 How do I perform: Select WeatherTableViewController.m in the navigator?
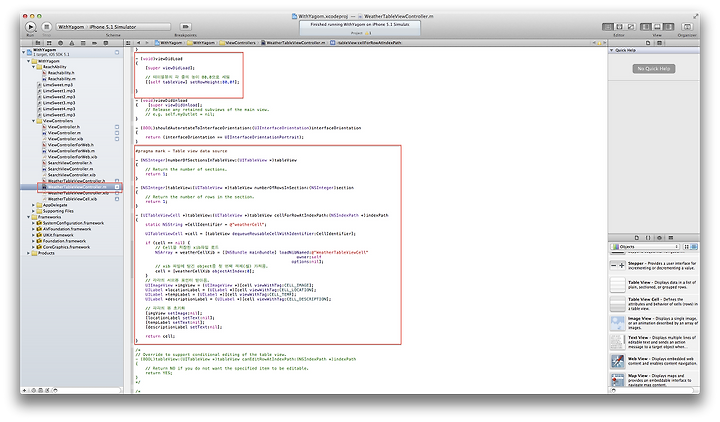73,187
